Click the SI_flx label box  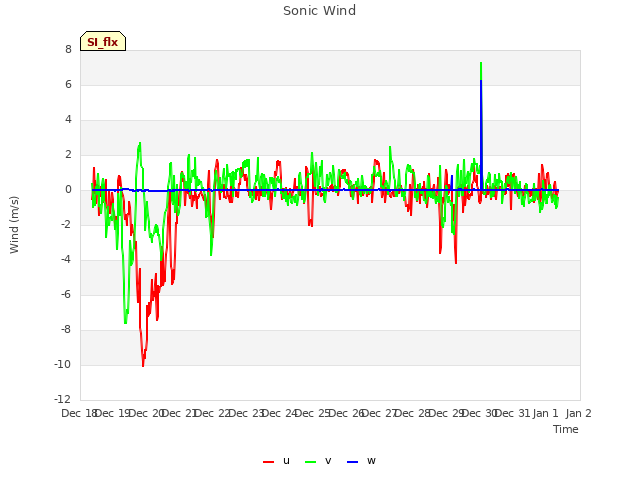tap(103, 41)
